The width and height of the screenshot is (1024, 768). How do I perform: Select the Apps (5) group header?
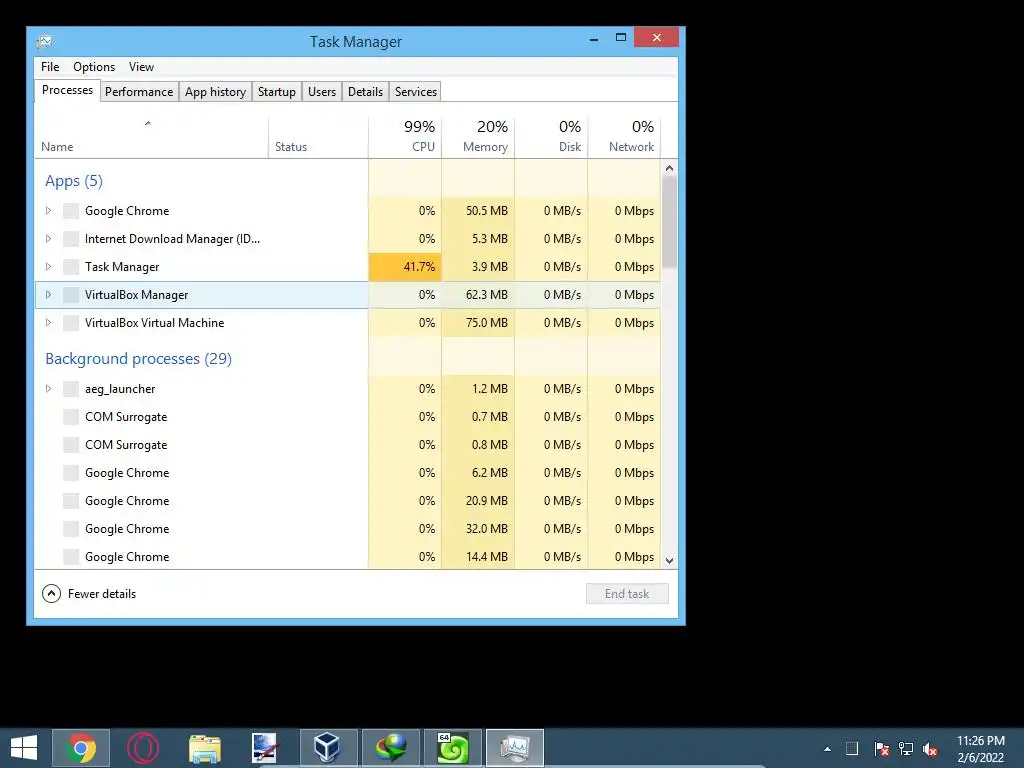pos(74,181)
